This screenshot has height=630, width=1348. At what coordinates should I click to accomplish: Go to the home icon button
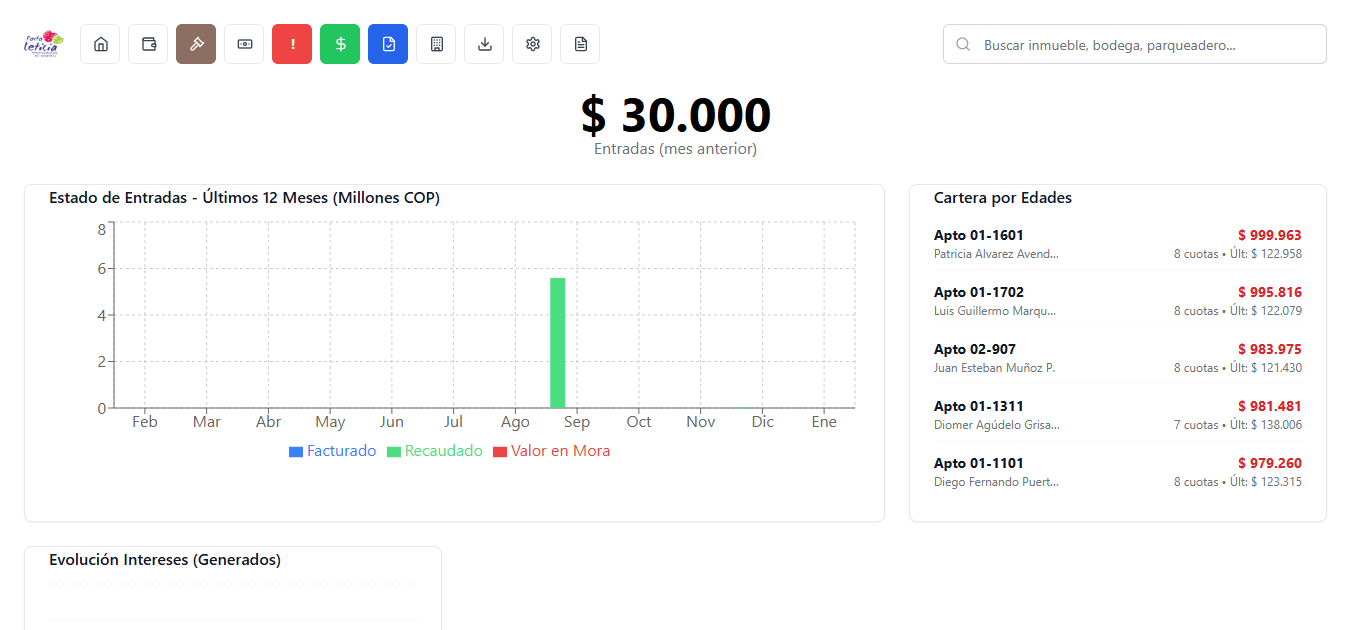point(100,44)
